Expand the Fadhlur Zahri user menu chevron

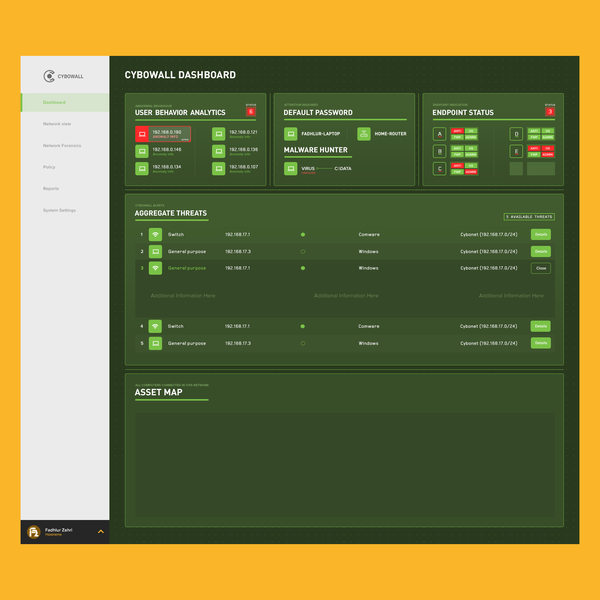101,532
